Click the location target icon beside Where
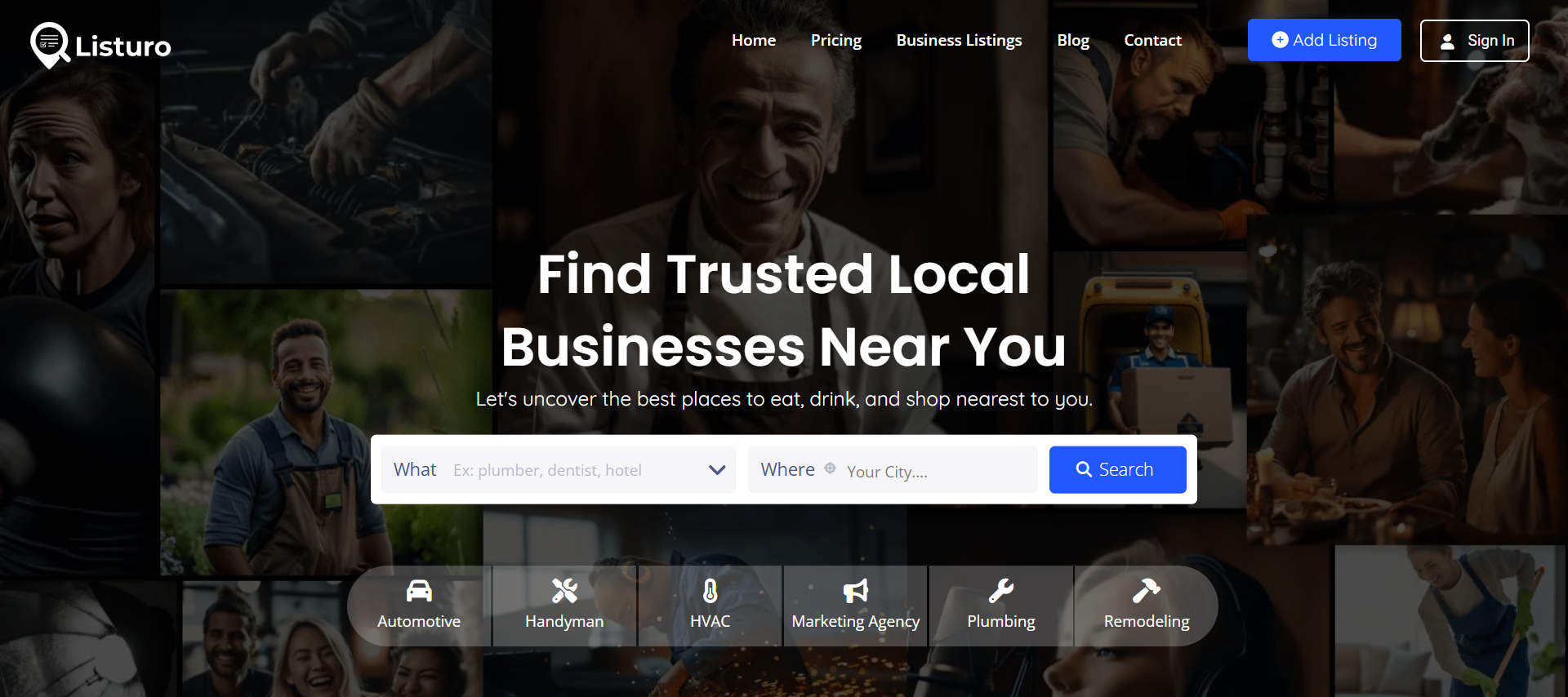The height and width of the screenshot is (697, 1568). coord(830,468)
